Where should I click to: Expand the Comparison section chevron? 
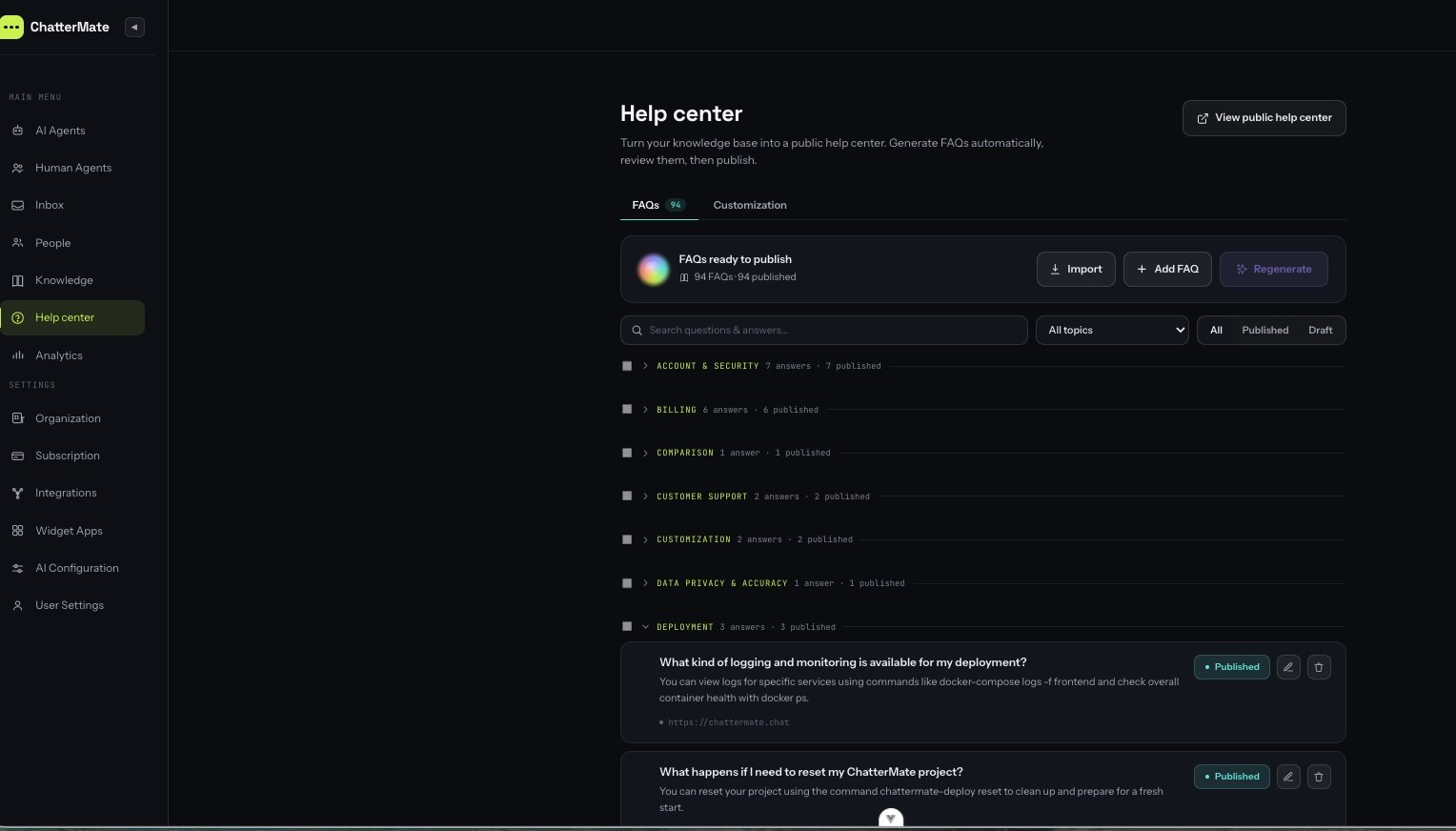coord(645,453)
